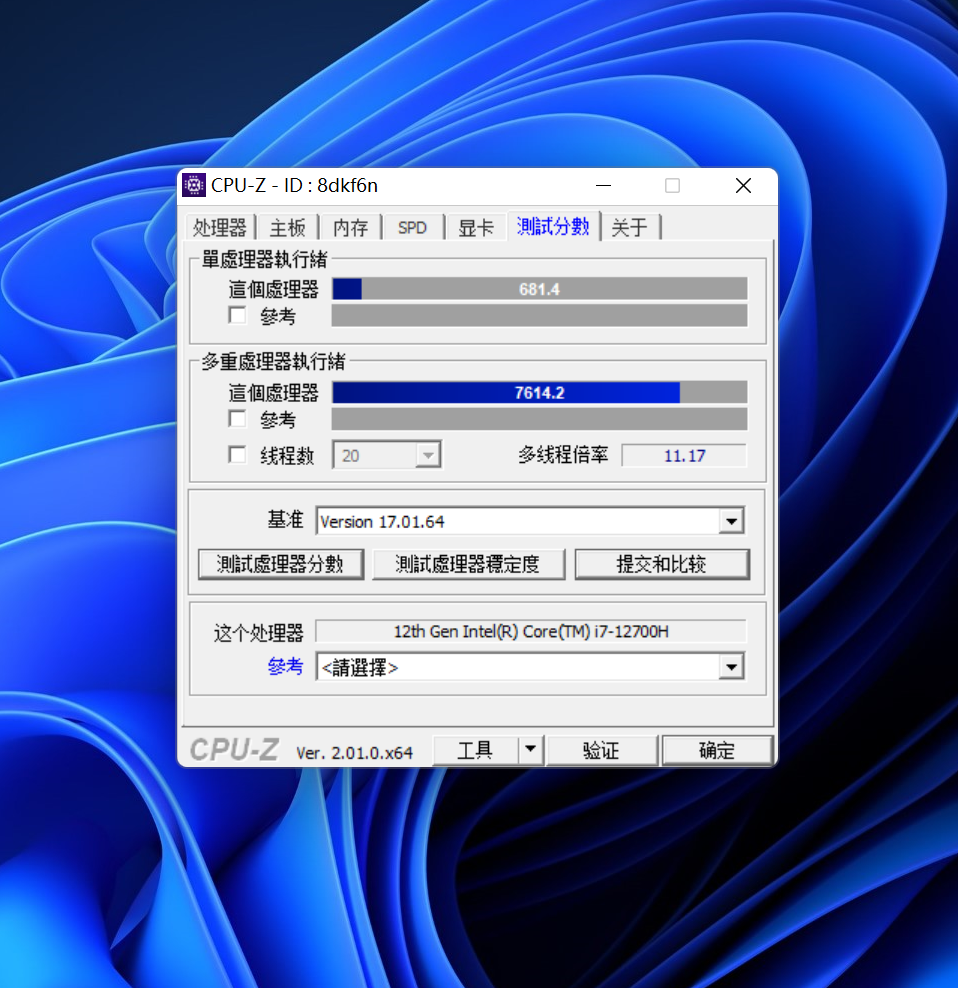958x988 pixels.
Task: Confirm with the 确定 button
Action: tap(717, 750)
